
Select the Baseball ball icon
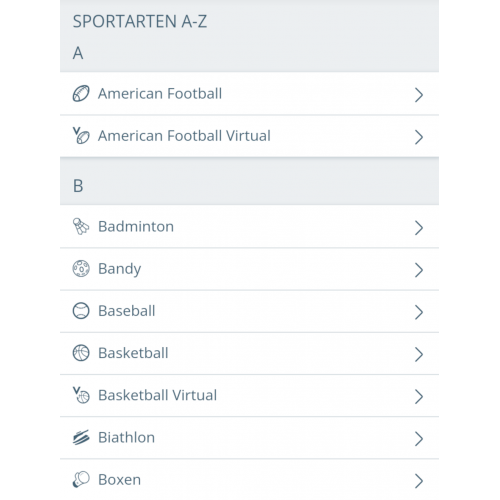tap(81, 311)
